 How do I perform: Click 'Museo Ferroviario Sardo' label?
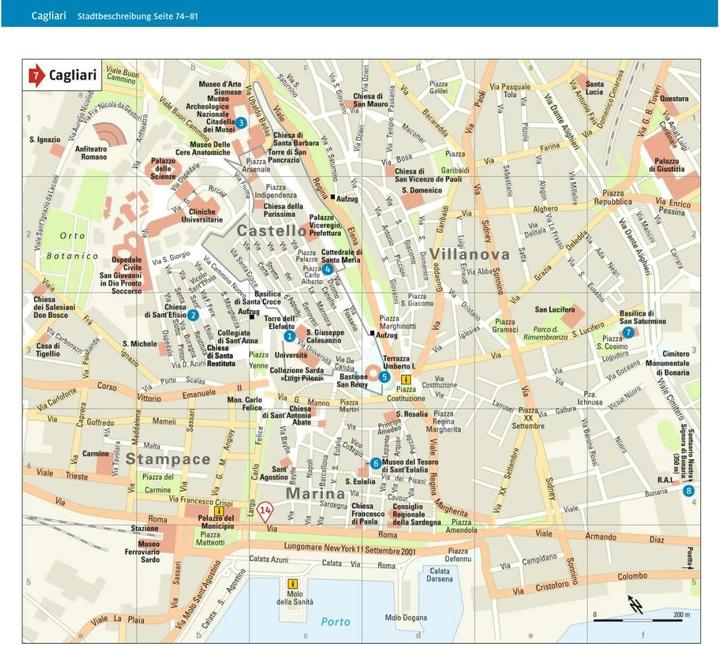click(142, 552)
